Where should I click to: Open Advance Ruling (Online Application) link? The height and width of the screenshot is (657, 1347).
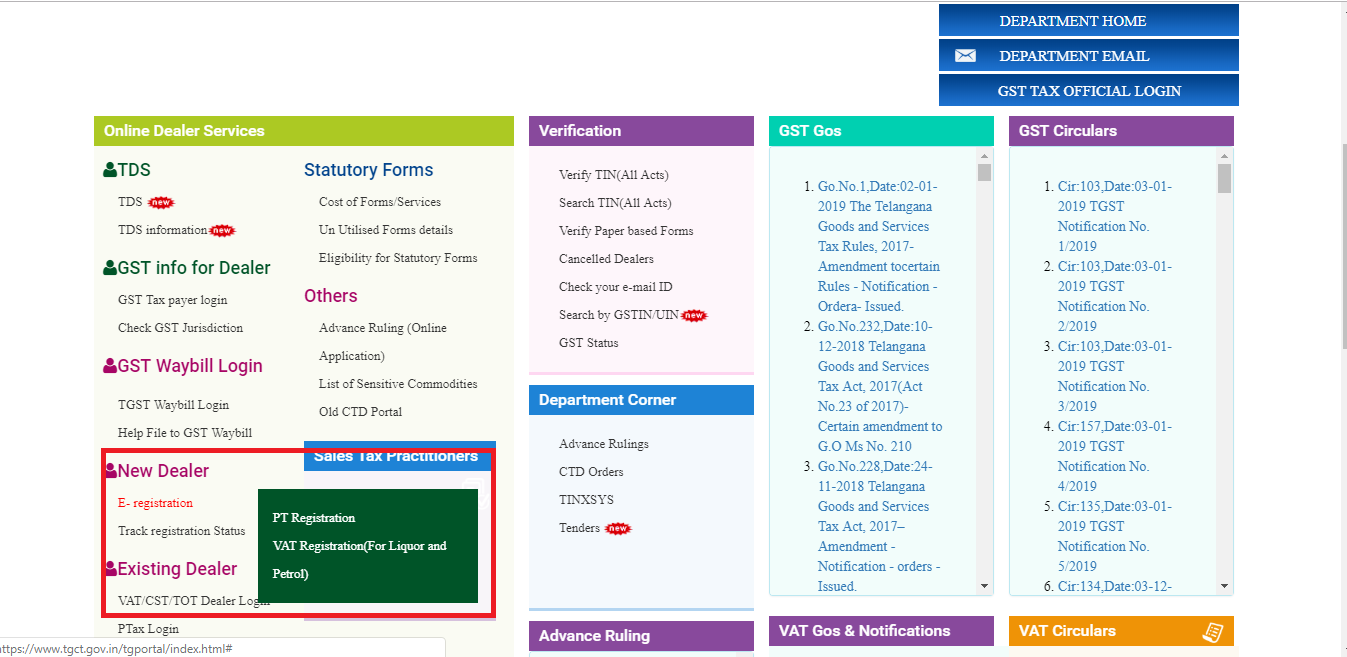(x=383, y=342)
